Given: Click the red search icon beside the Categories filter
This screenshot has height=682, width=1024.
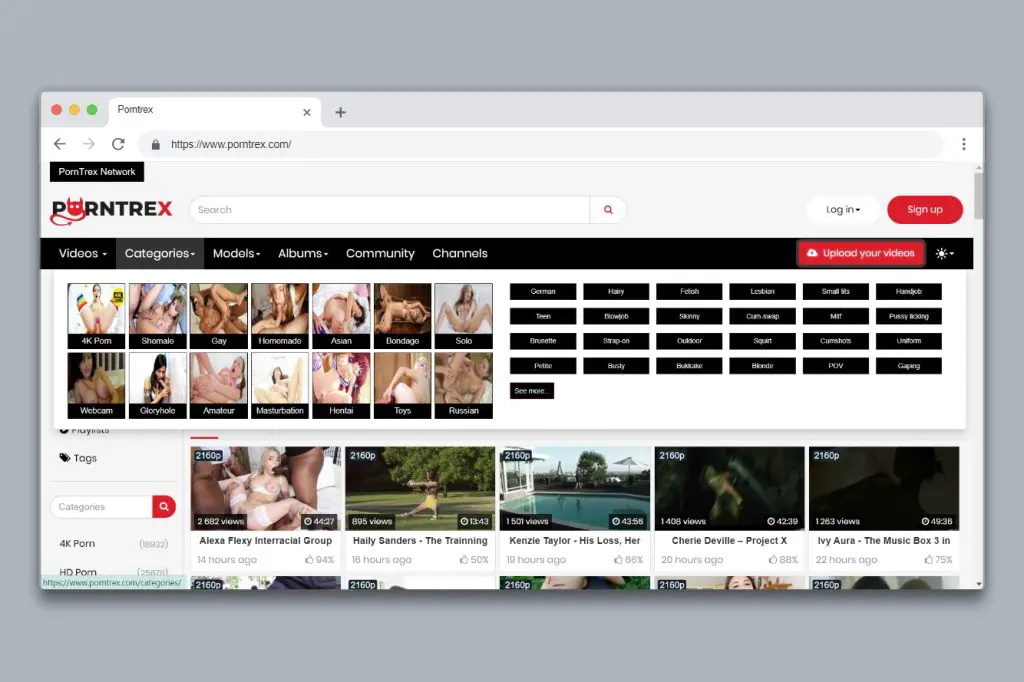Looking at the screenshot, I should (x=163, y=507).
